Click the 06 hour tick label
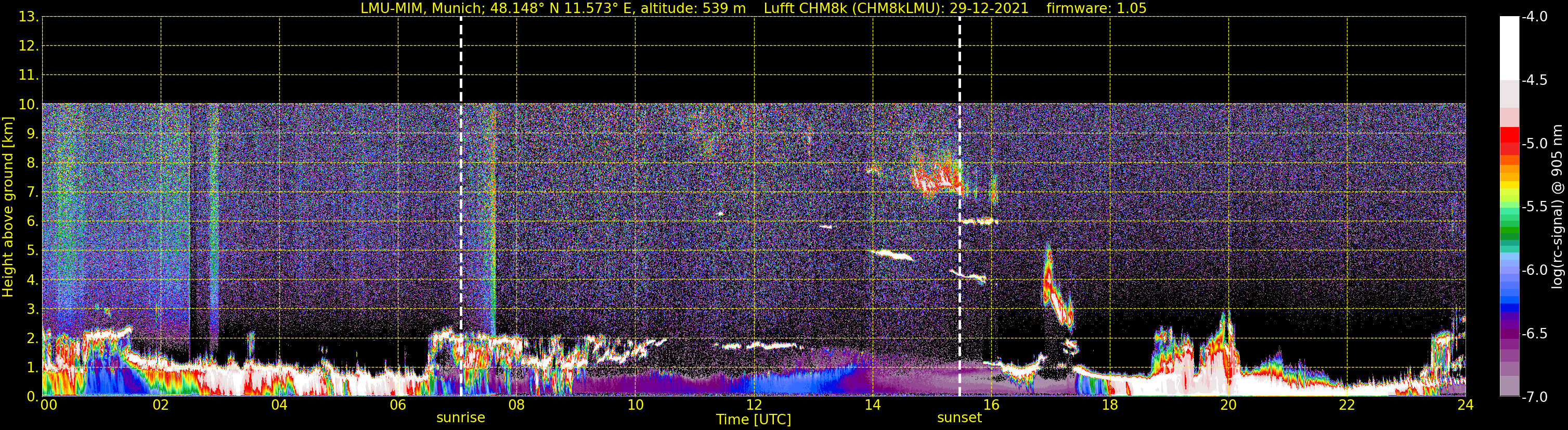Image resolution: width=1568 pixels, height=430 pixels. [397, 405]
